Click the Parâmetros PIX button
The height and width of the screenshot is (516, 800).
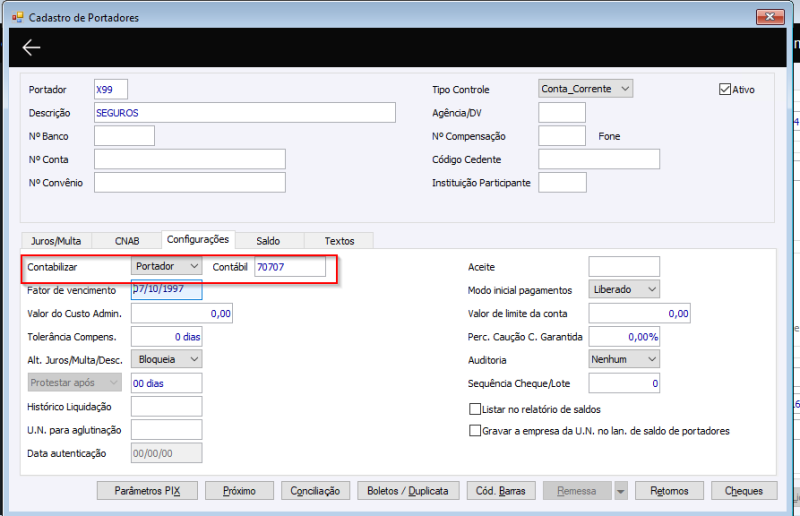coord(147,491)
